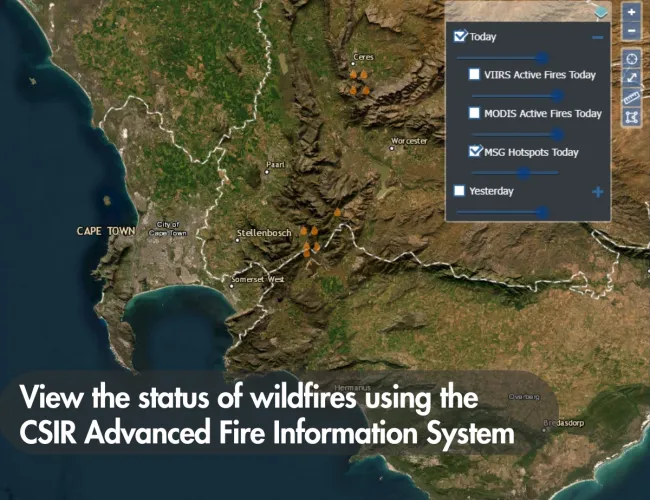650x500 pixels.
Task: Click the MODIS Active Fires Today label
Action: (x=543, y=114)
